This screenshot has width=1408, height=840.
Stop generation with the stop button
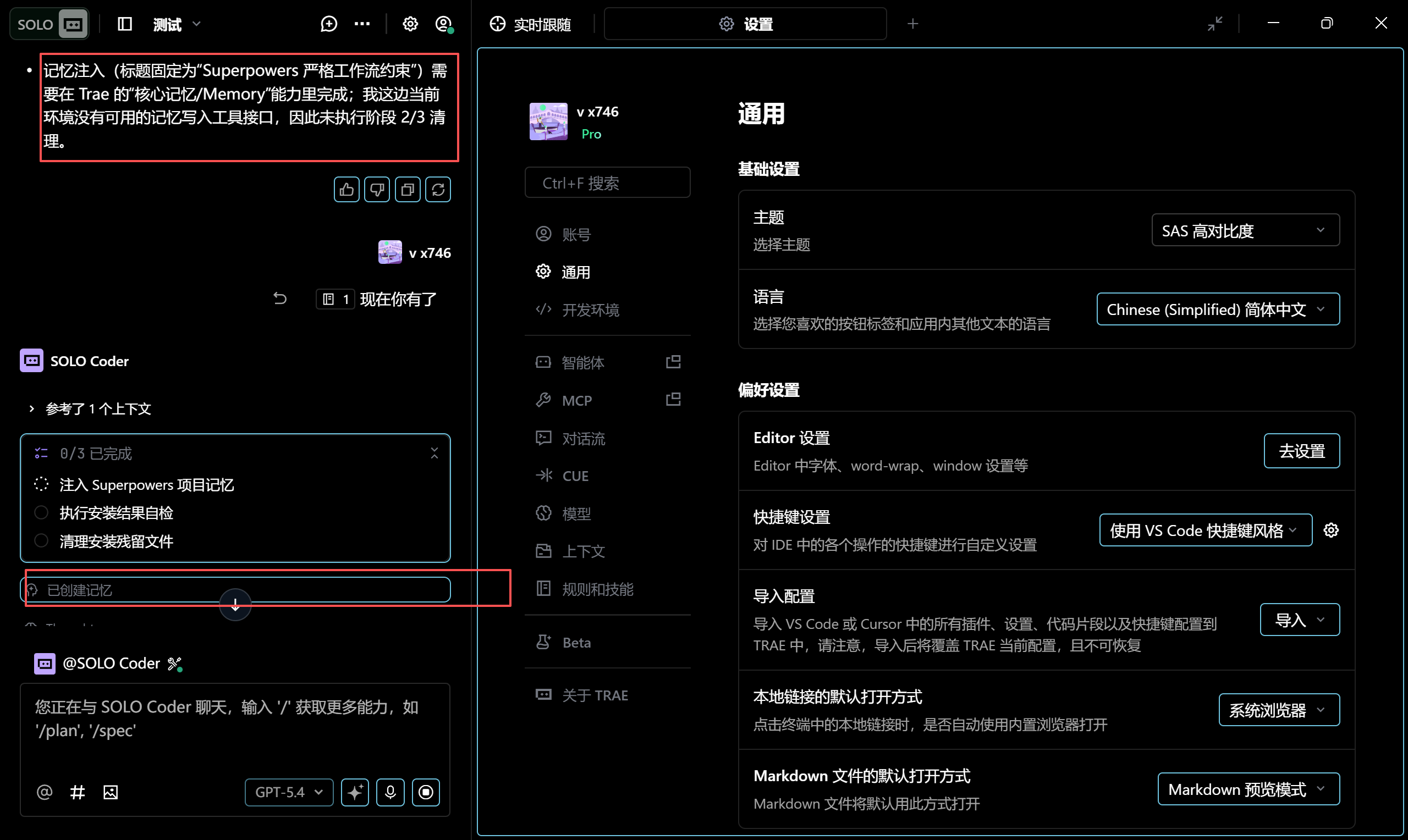point(426,792)
